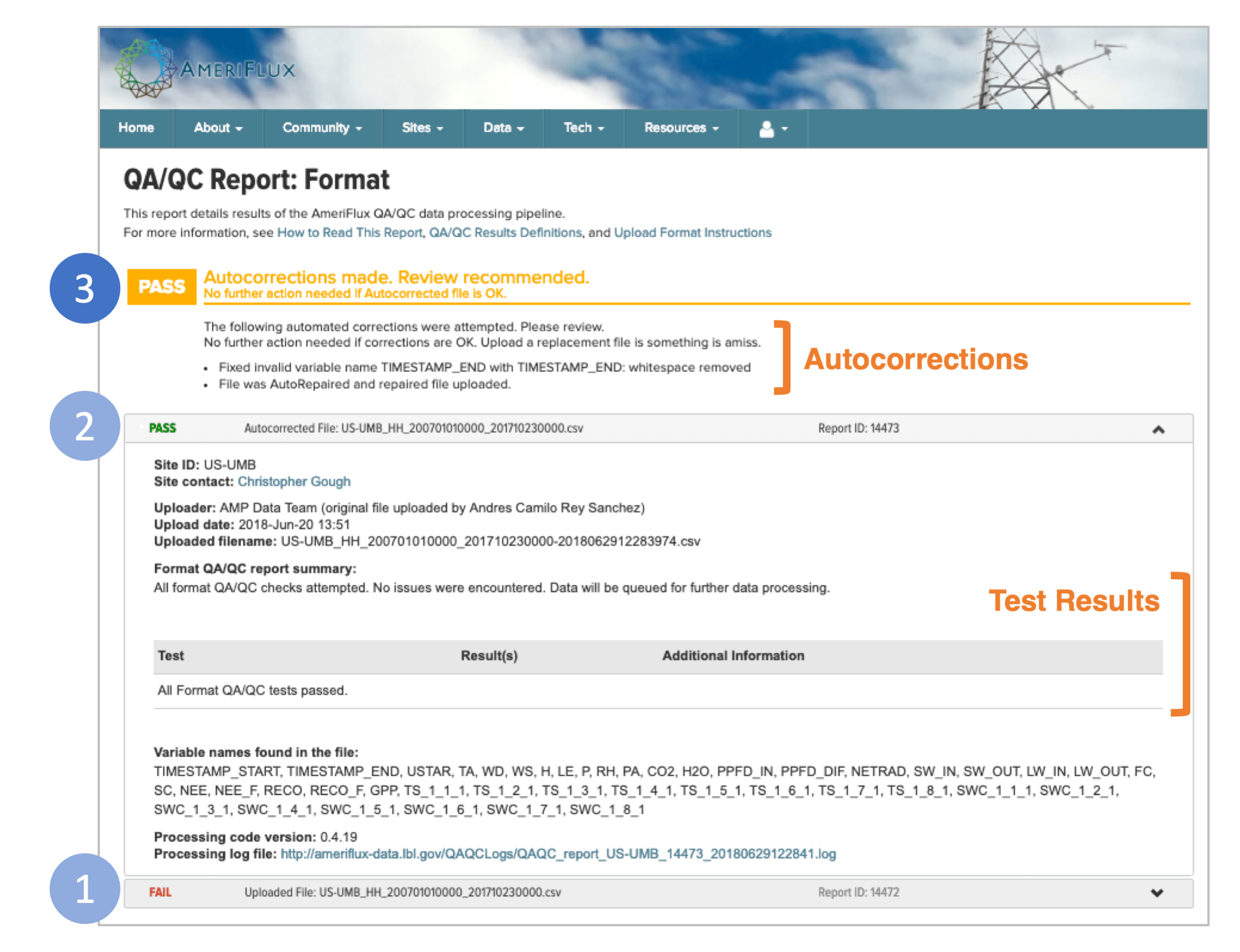Open QA/QC Results Definitions link
The image size is (1240, 952).
tap(505, 233)
